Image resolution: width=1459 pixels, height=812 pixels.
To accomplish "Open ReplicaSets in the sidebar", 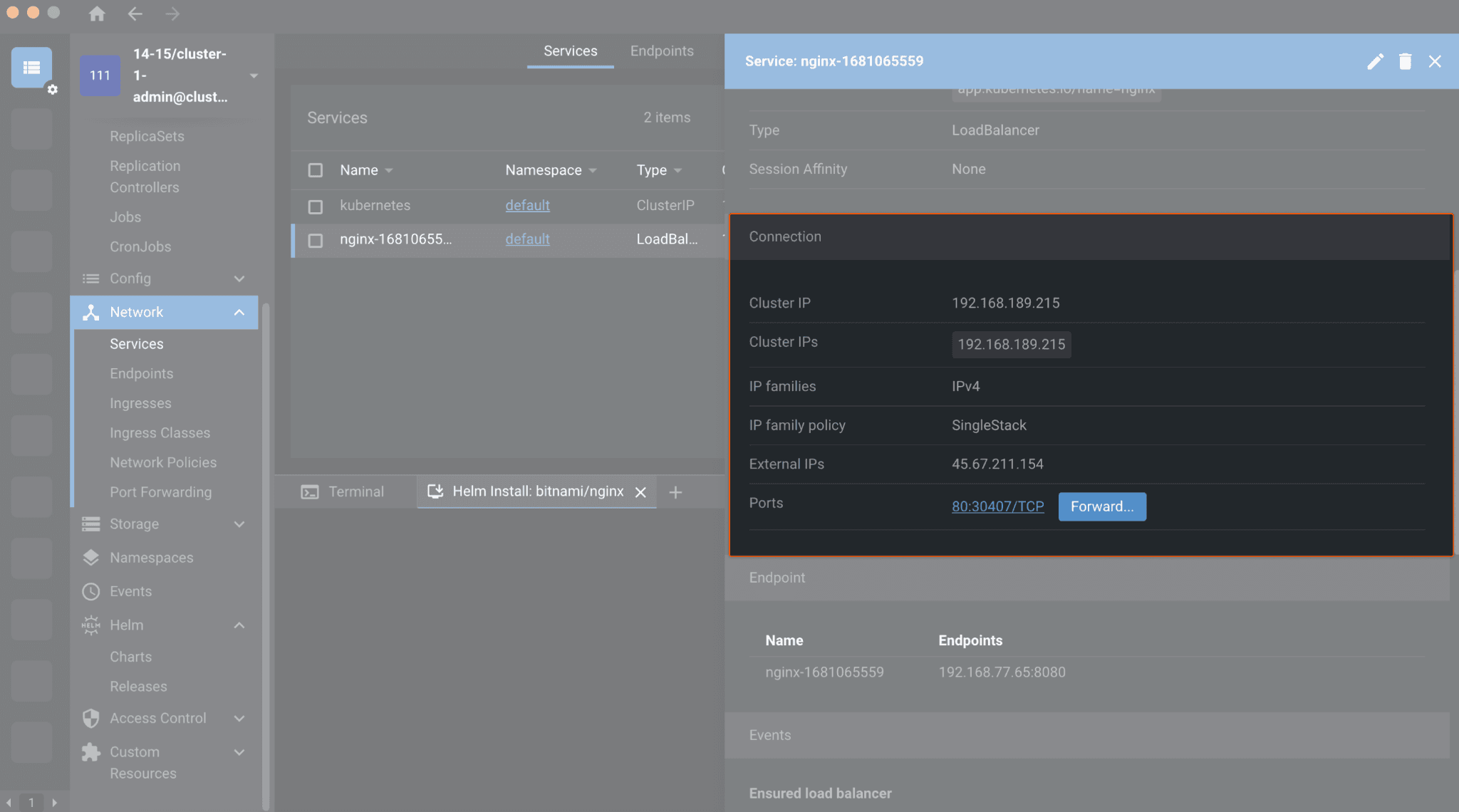I will (147, 137).
